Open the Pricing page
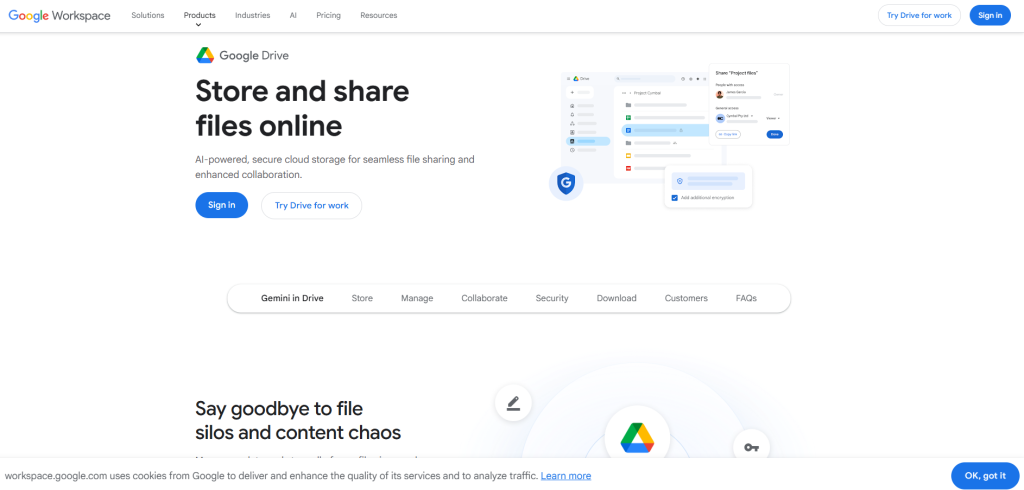Screen dimensions: 1024x490 (328, 16)
